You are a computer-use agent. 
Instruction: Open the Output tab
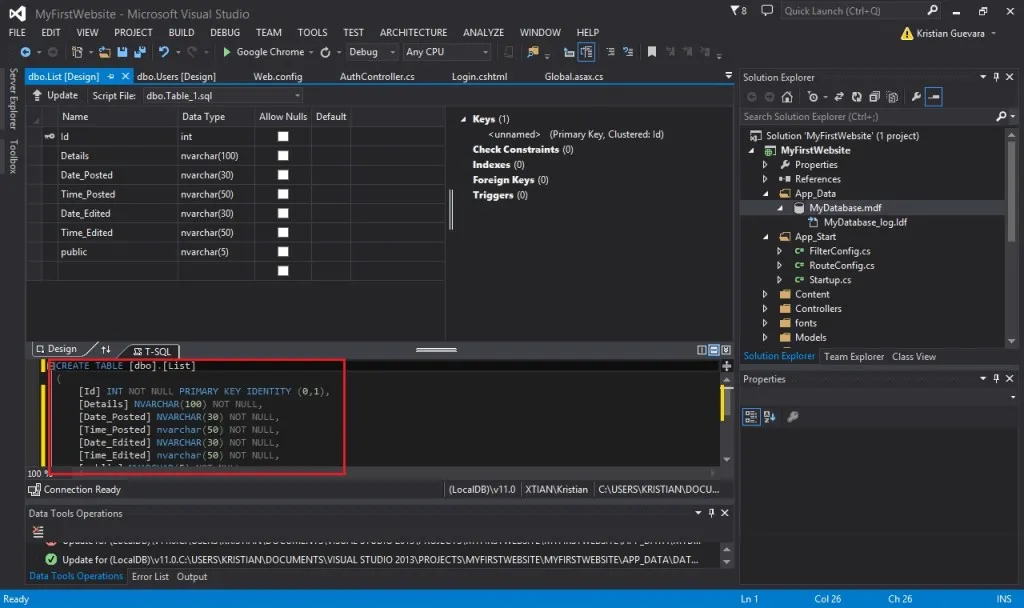click(192, 577)
